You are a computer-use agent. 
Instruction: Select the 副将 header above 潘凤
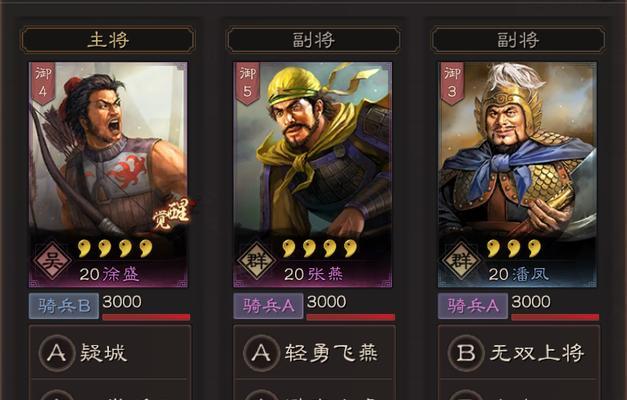[518, 40]
